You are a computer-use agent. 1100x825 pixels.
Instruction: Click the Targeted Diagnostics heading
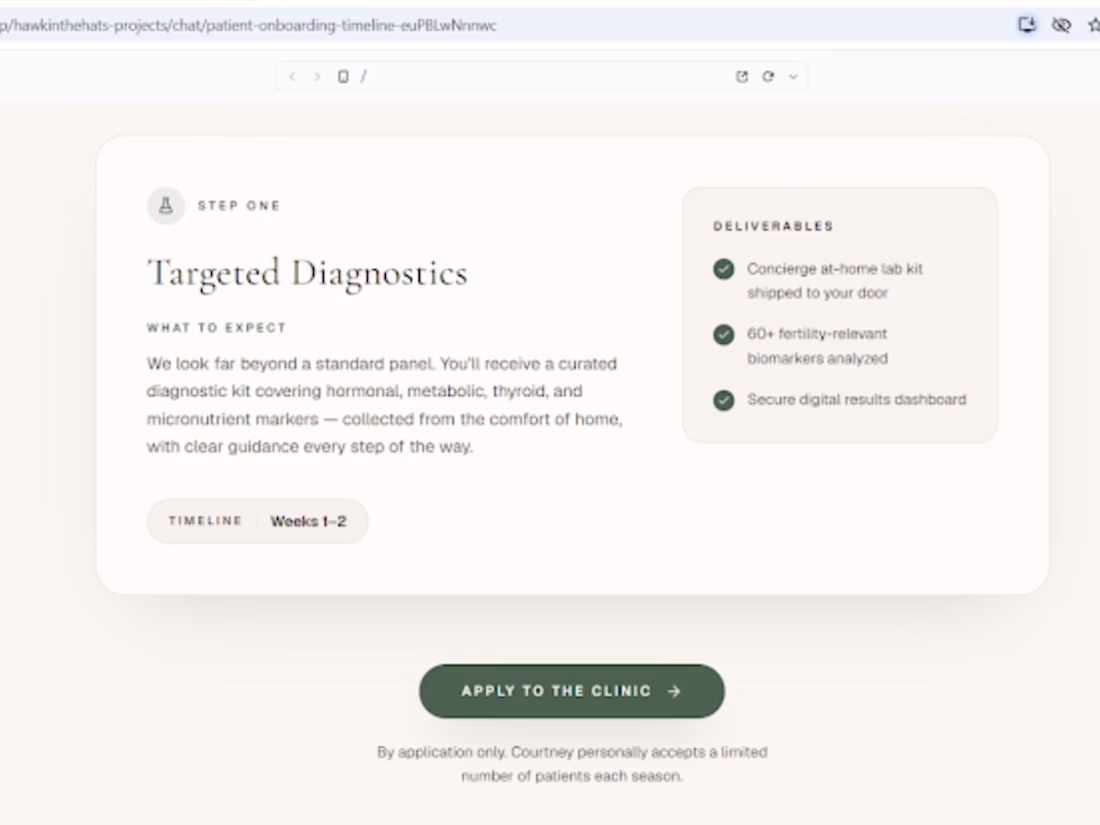click(307, 274)
